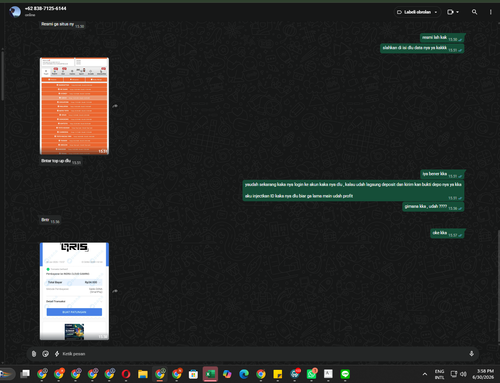Open the Label obrolan dropdown
This screenshot has width=500, height=383.
pos(417,12)
